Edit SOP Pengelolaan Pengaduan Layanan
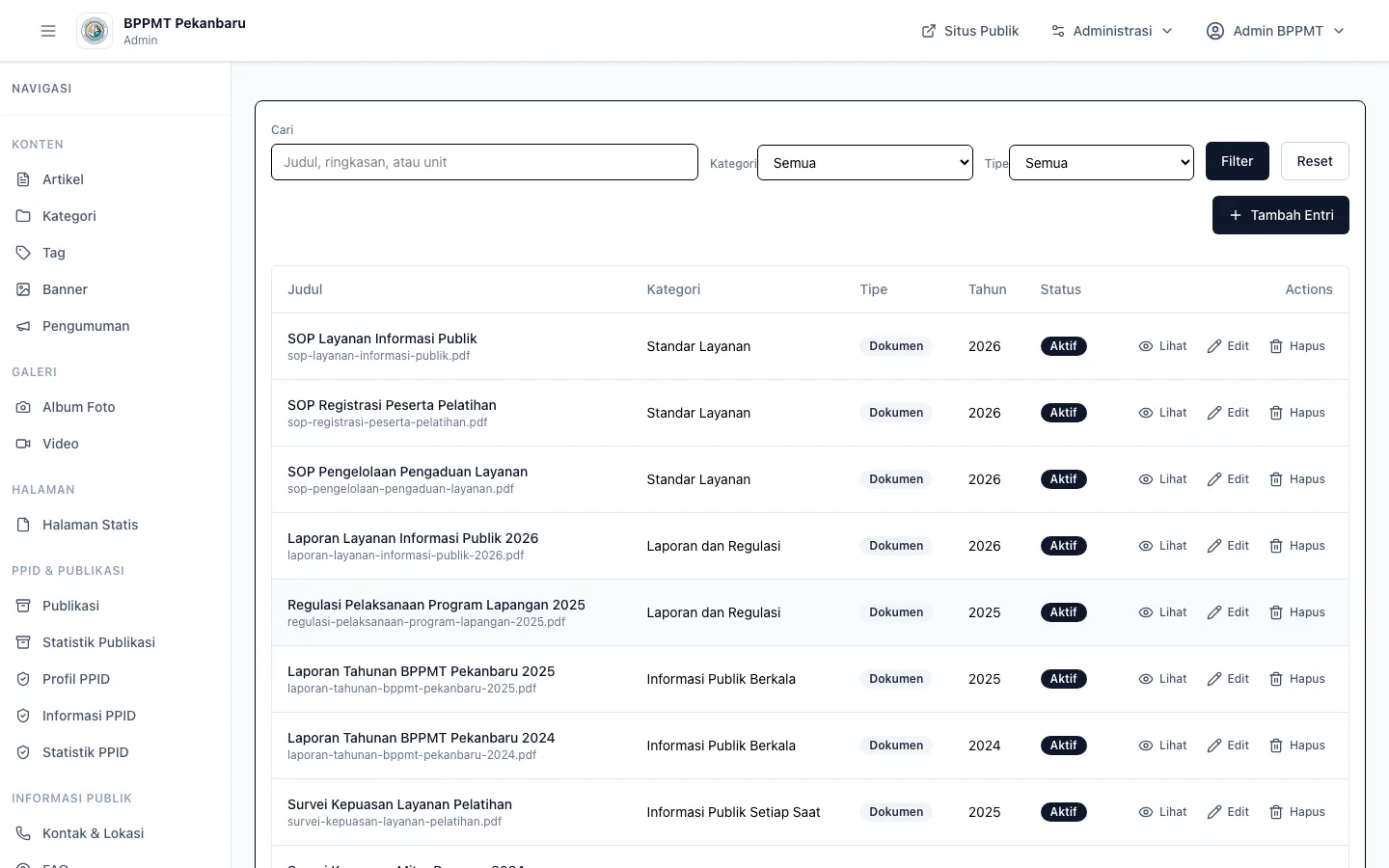 [x=1228, y=479]
